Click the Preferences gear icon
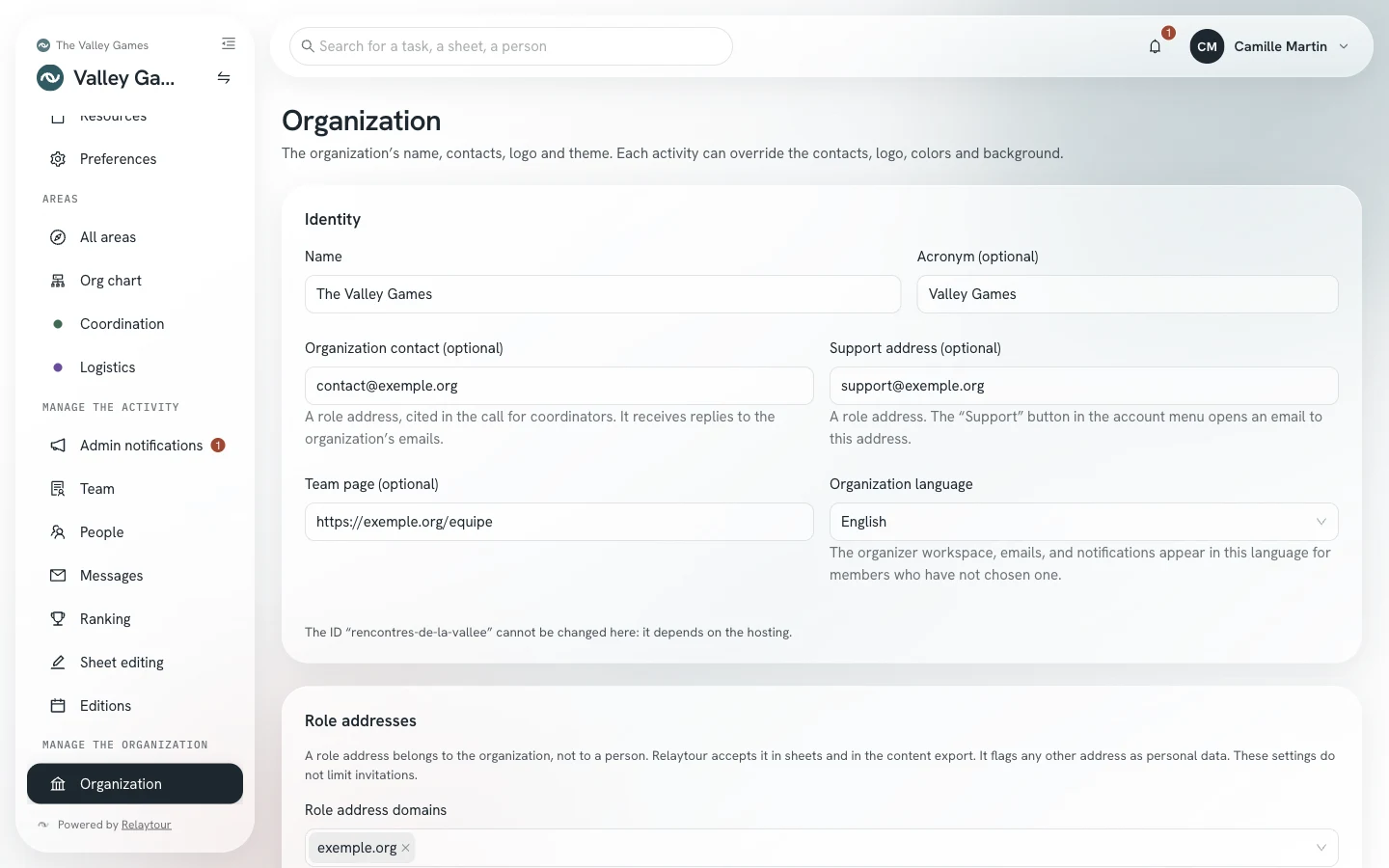 [58, 159]
